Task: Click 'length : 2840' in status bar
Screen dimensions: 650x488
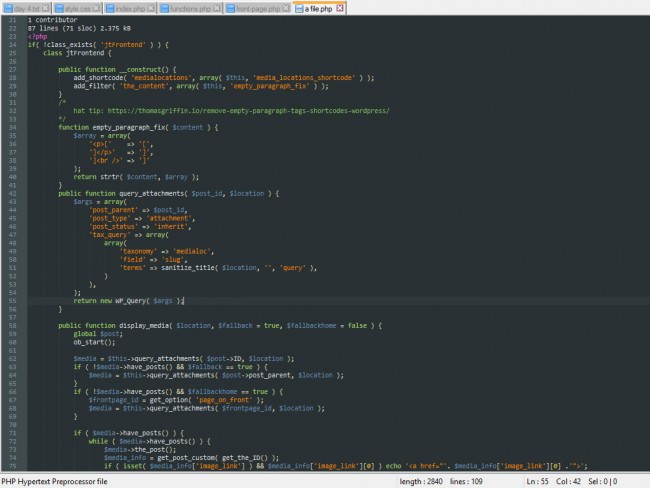Action: pyautogui.click(x=421, y=481)
